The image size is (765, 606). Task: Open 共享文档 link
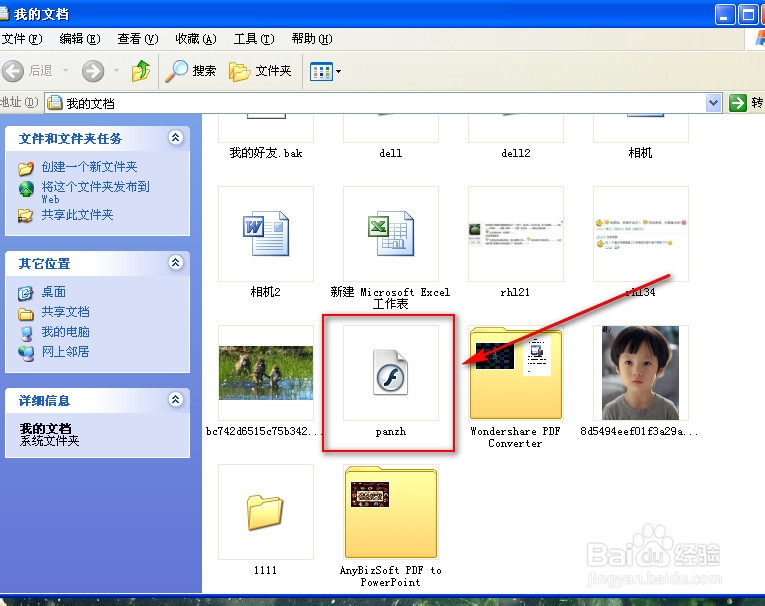pos(65,312)
